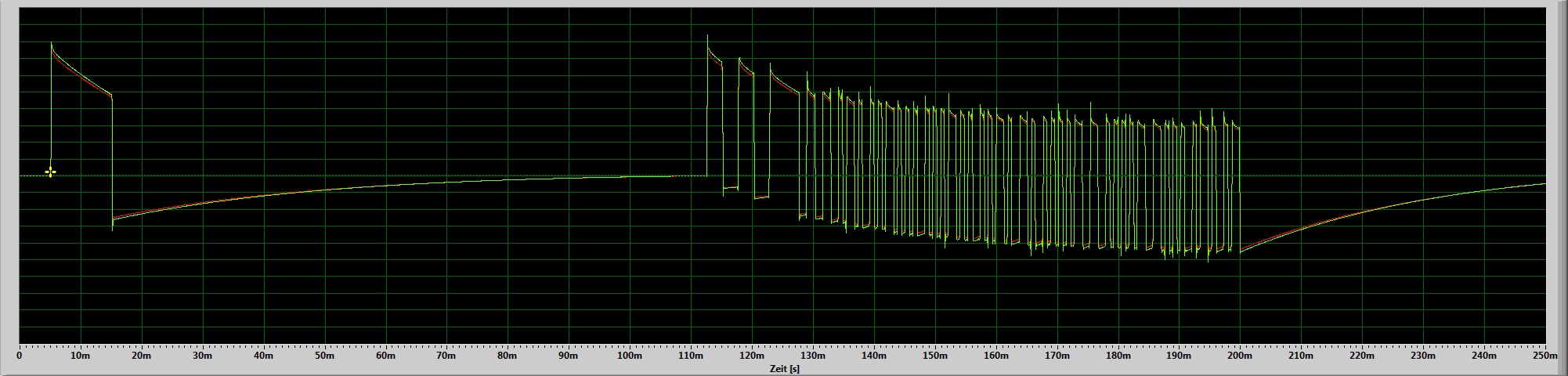Image resolution: width=1568 pixels, height=376 pixels.
Task: Click the "30m" time axis label
Action: (x=202, y=356)
